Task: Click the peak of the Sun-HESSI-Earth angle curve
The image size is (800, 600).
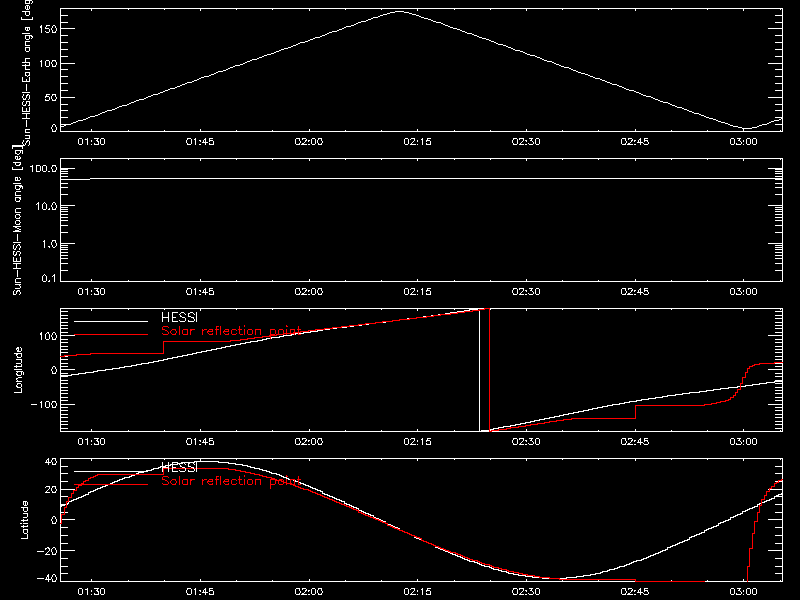Action: tap(398, 11)
